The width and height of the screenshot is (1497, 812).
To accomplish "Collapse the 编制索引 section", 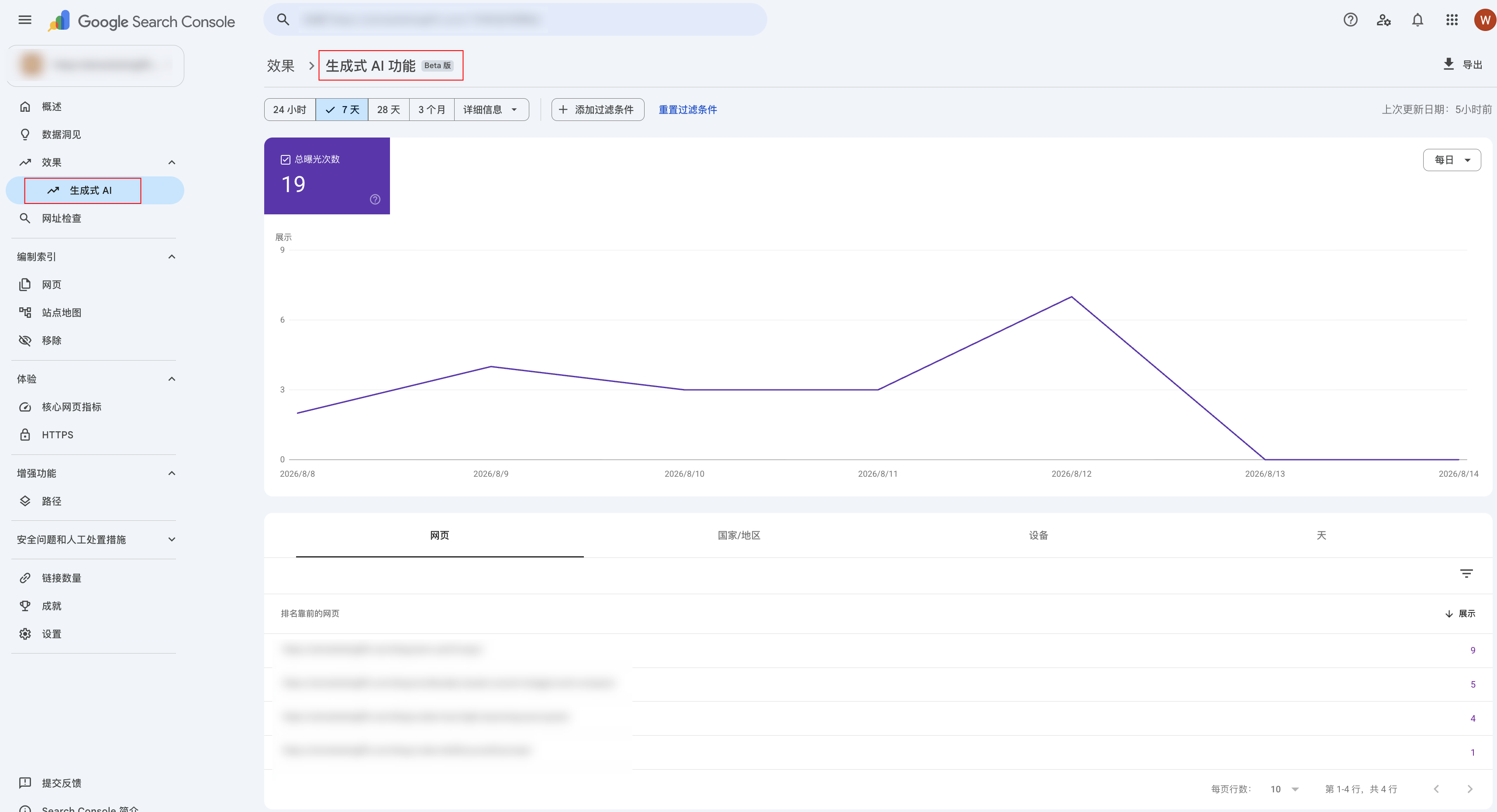I will point(172,257).
